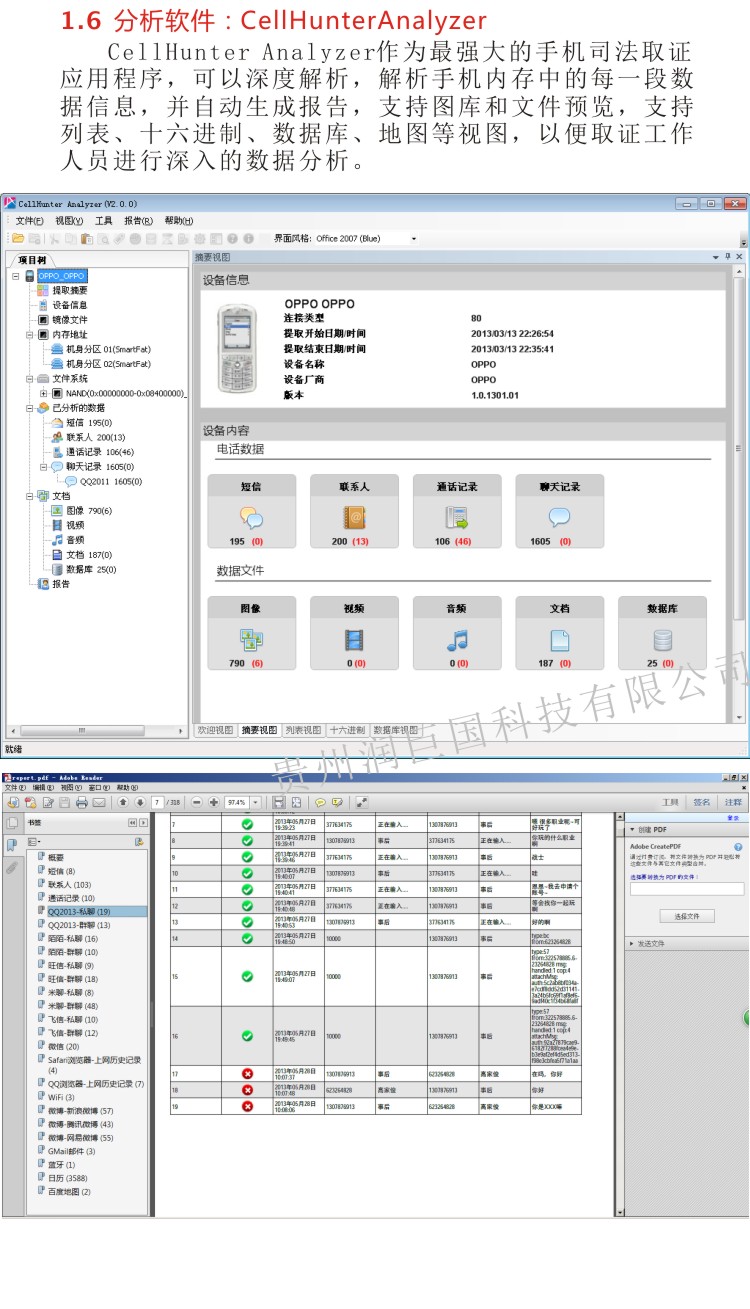Click previous page up-arrow in Adobe Reader
Viewport: 750px width, 1309px height.
(123, 802)
